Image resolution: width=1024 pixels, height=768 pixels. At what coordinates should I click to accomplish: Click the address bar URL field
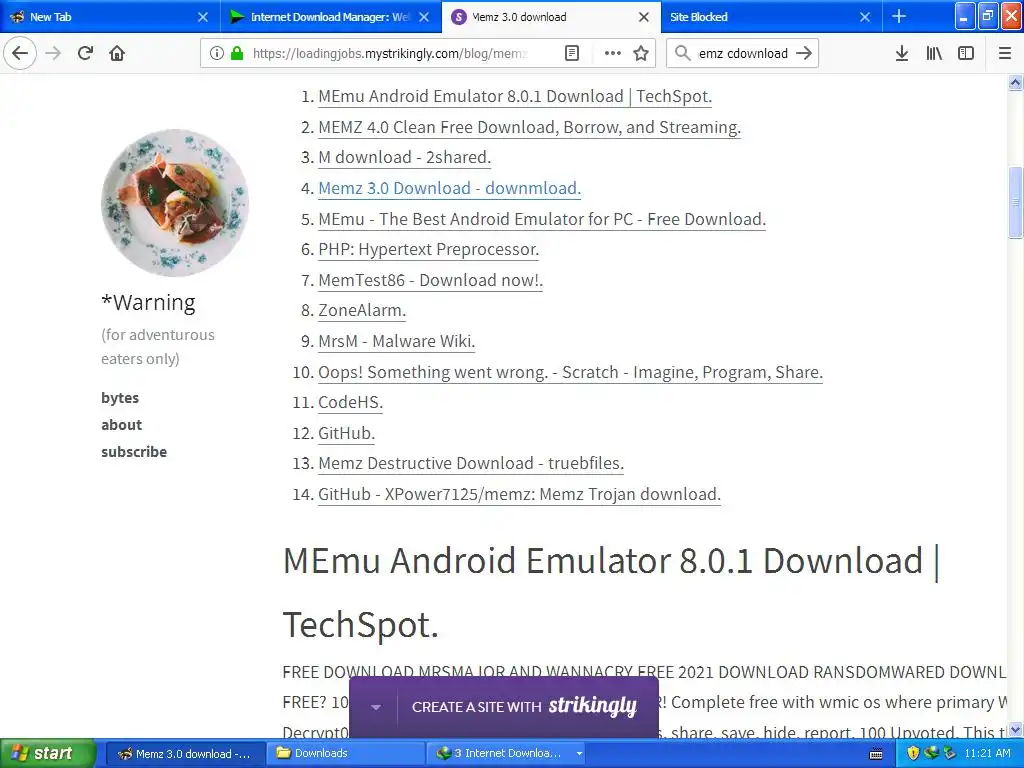point(392,53)
